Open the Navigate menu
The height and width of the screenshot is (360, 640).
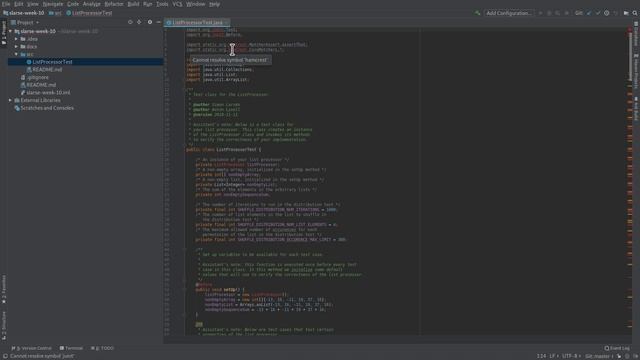(53, 4)
